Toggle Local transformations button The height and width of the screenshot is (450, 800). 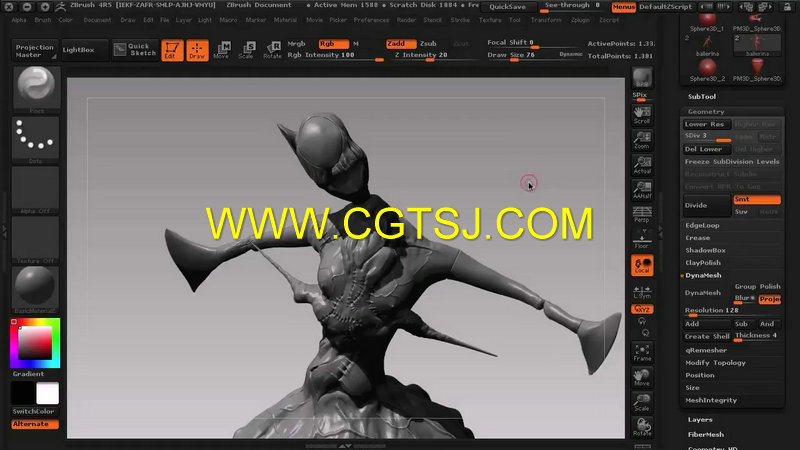point(642,265)
